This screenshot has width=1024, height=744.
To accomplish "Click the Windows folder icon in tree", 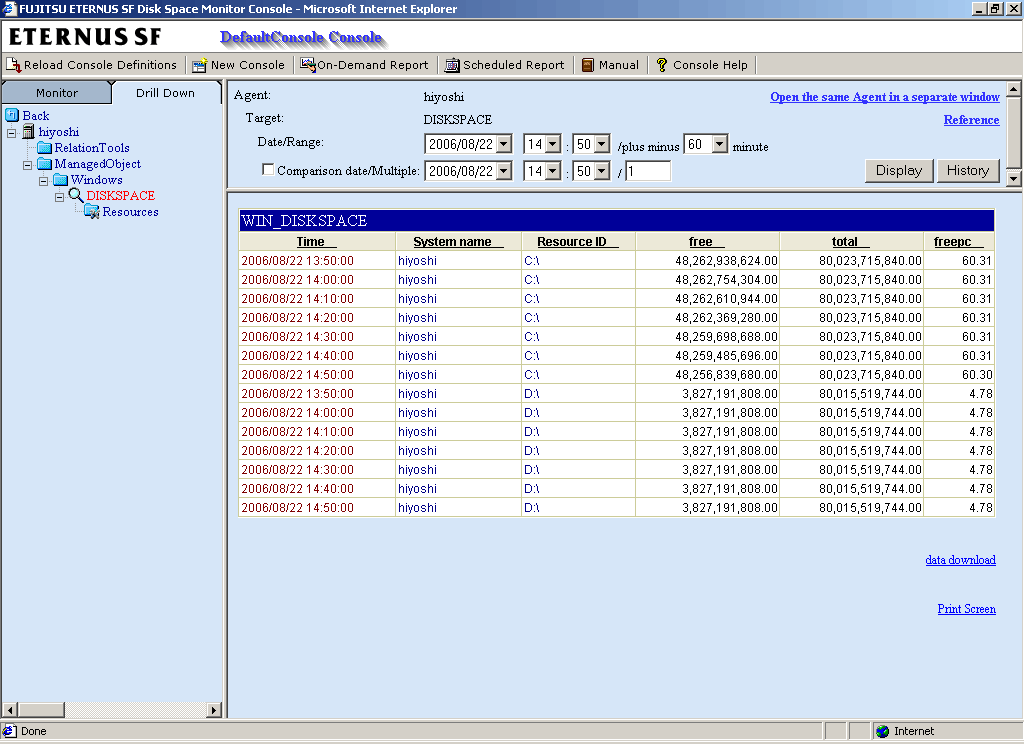I will point(61,180).
